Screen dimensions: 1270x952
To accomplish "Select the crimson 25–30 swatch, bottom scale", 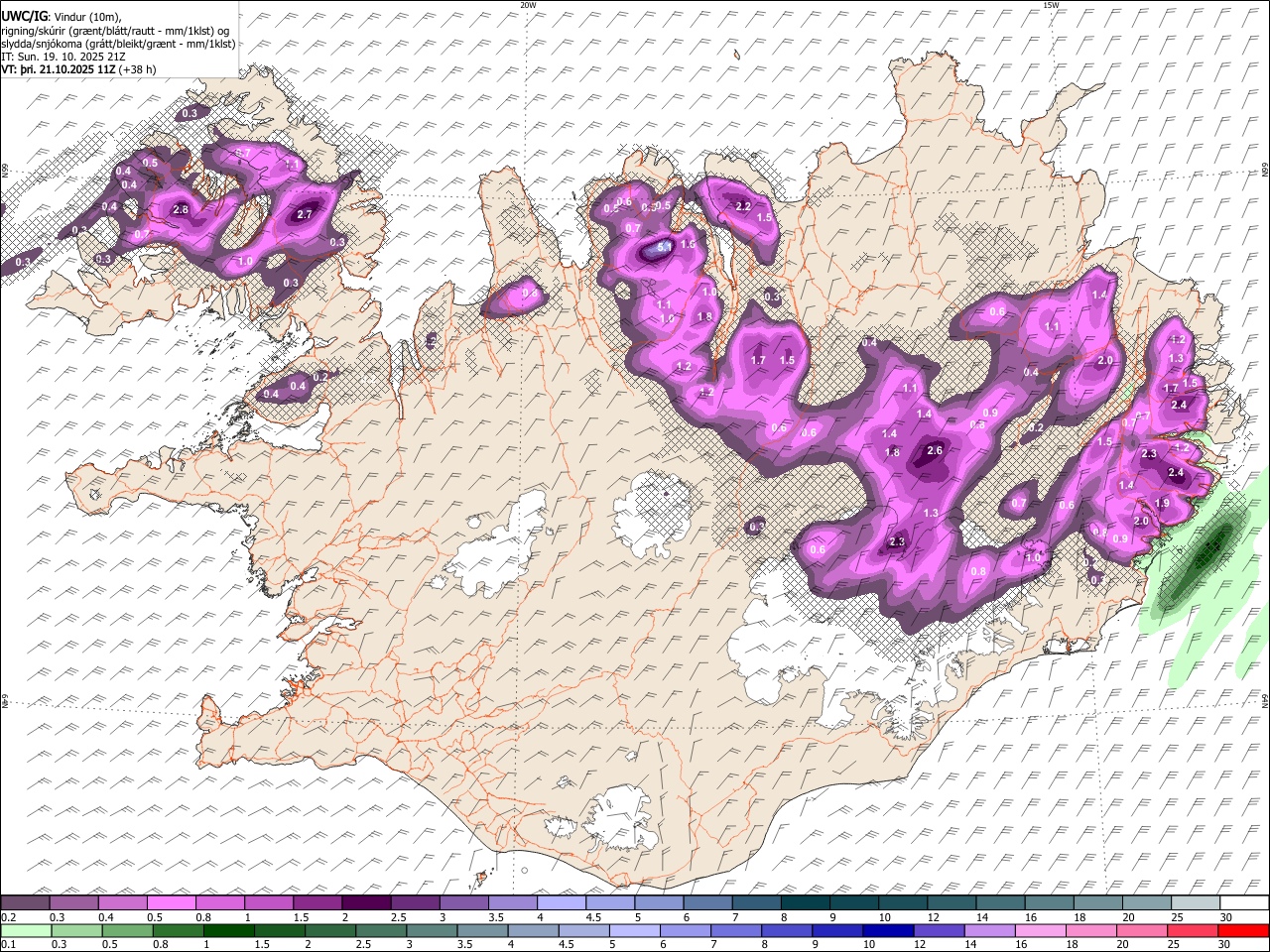I will pyautogui.click(x=1192, y=930).
